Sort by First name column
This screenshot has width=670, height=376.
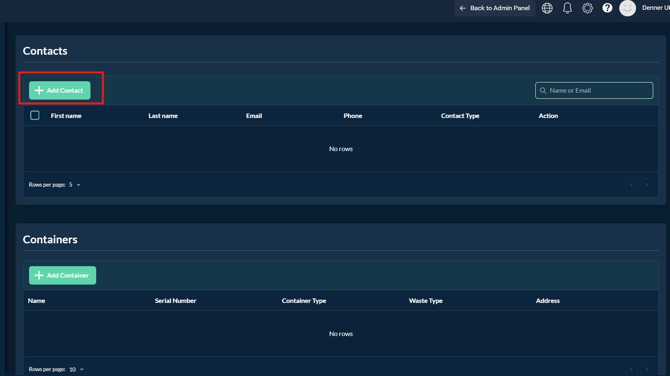(66, 116)
